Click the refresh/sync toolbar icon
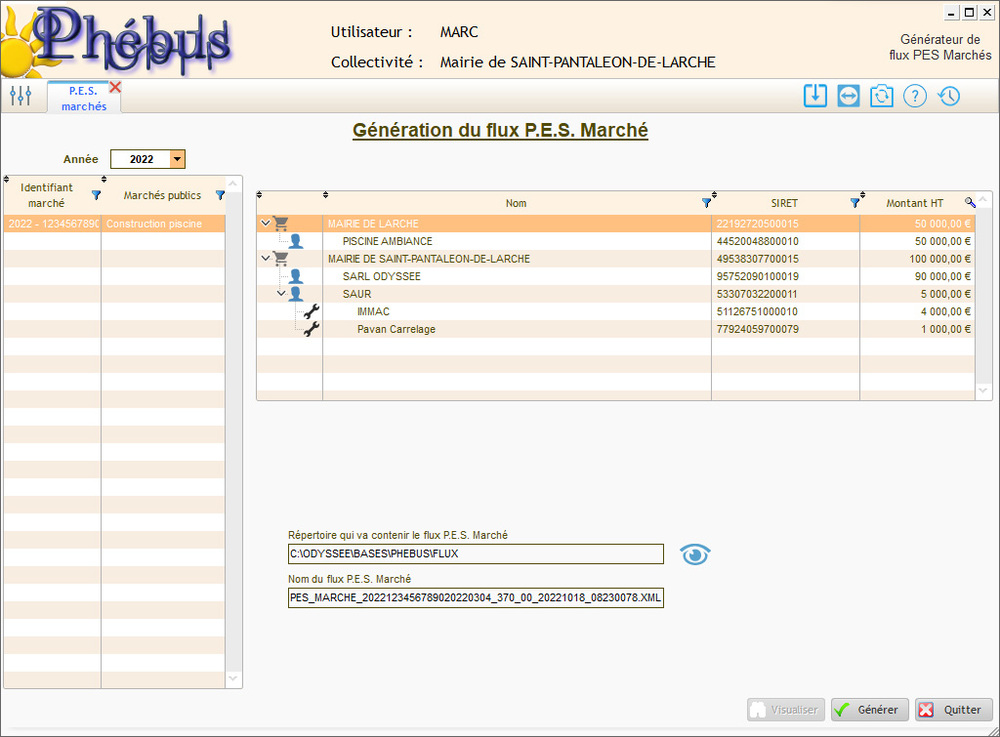Screen dimensions: 1000x737 tap(881, 96)
